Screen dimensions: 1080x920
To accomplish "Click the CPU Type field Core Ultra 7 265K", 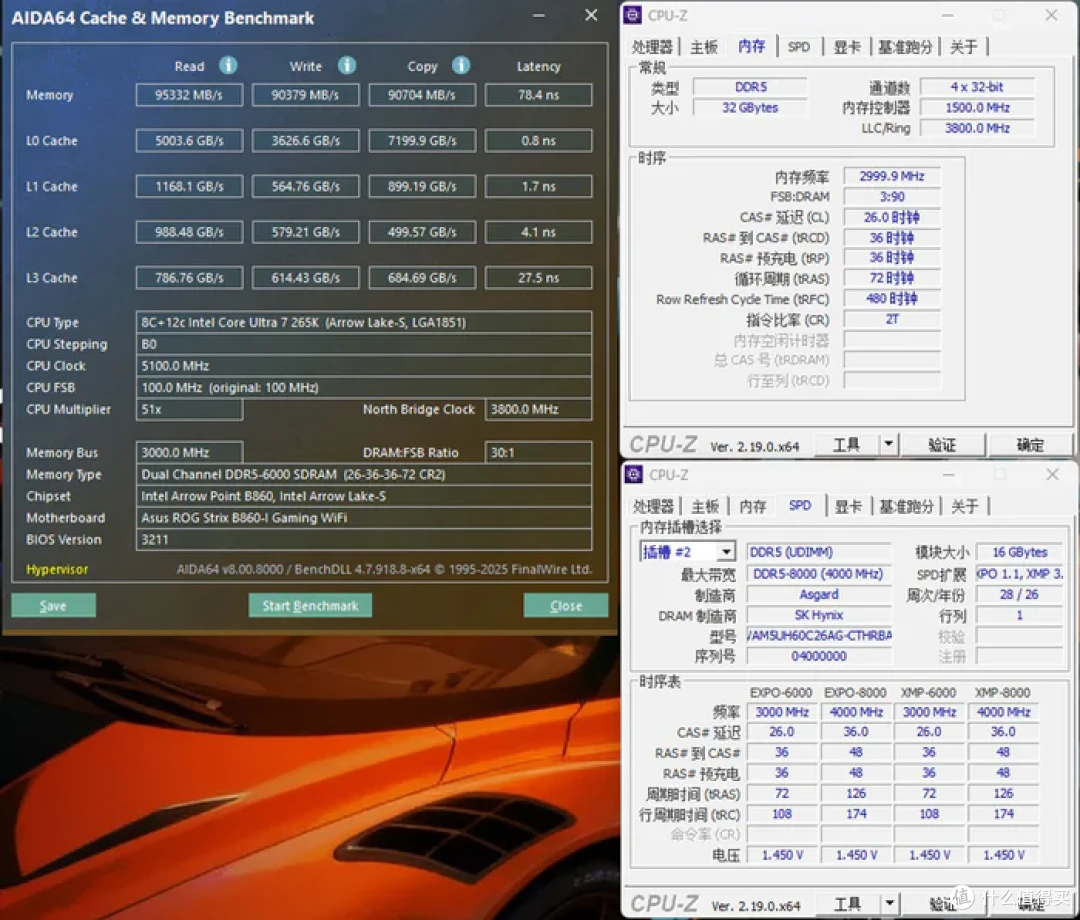I will point(364,322).
